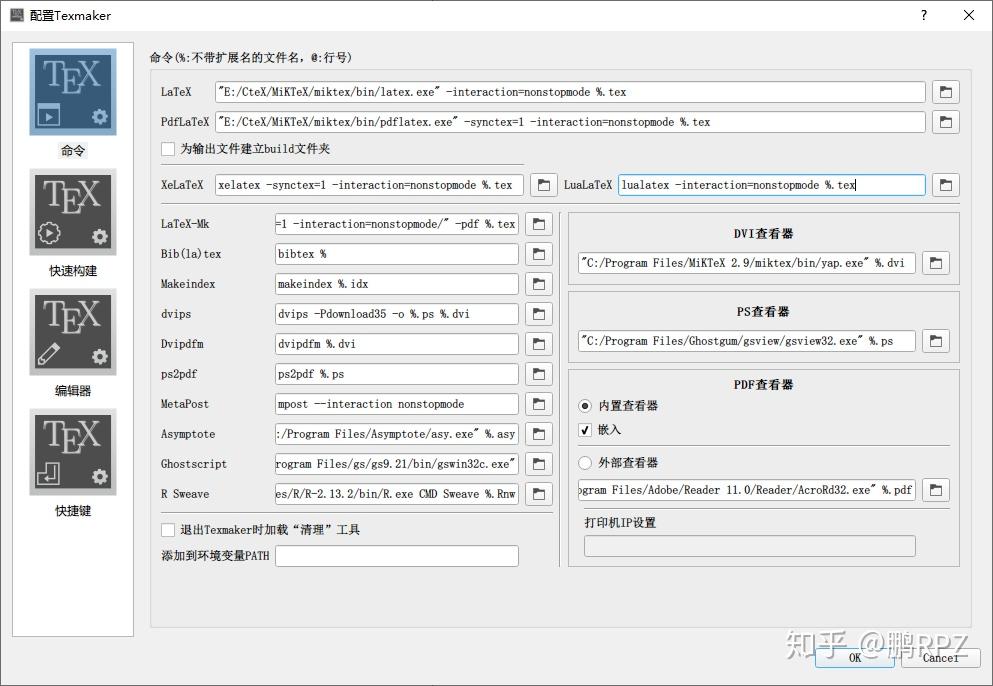
Task: Browse for the external PDF viewer program
Action: (x=936, y=490)
